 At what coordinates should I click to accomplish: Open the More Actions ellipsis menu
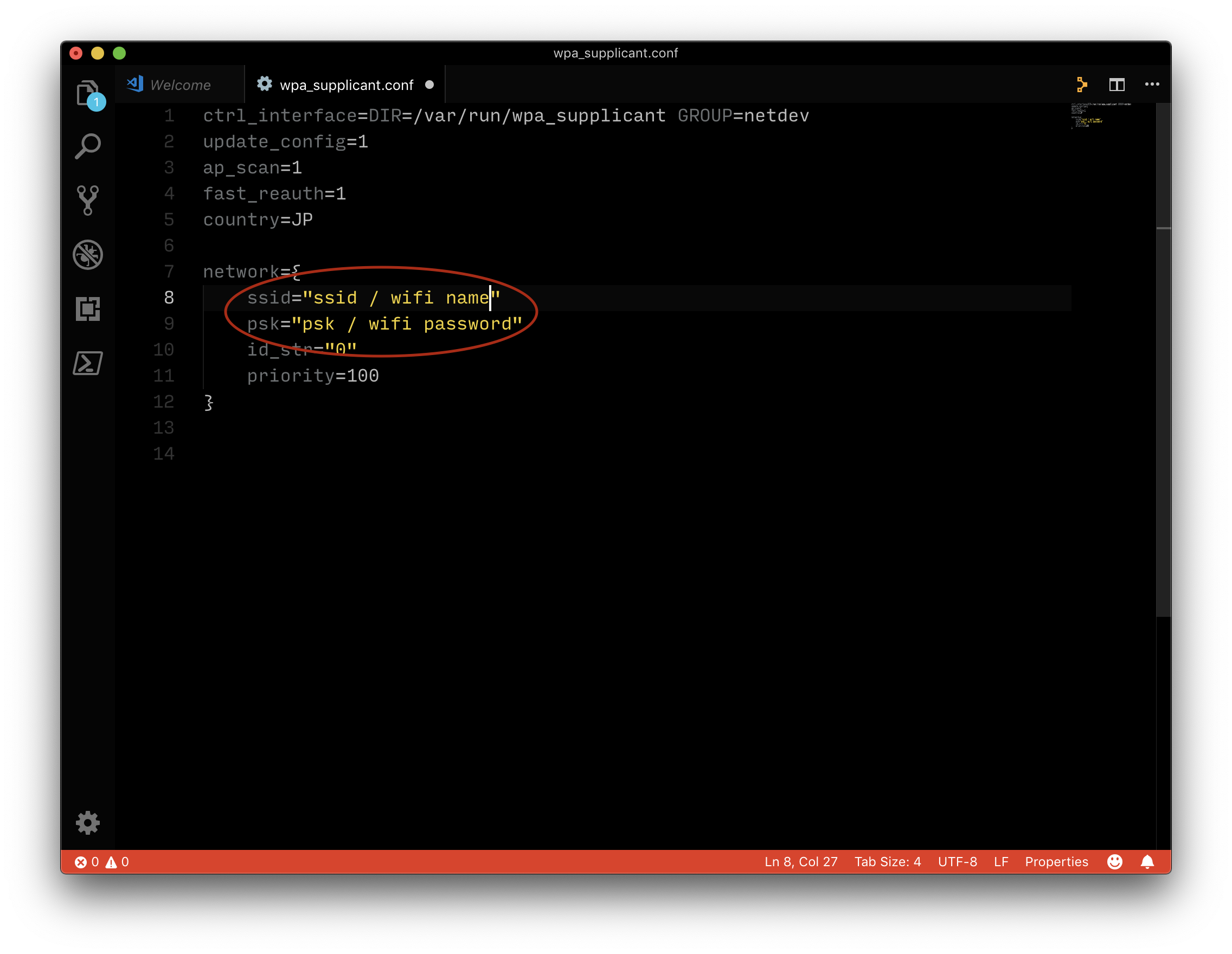[1151, 85]
